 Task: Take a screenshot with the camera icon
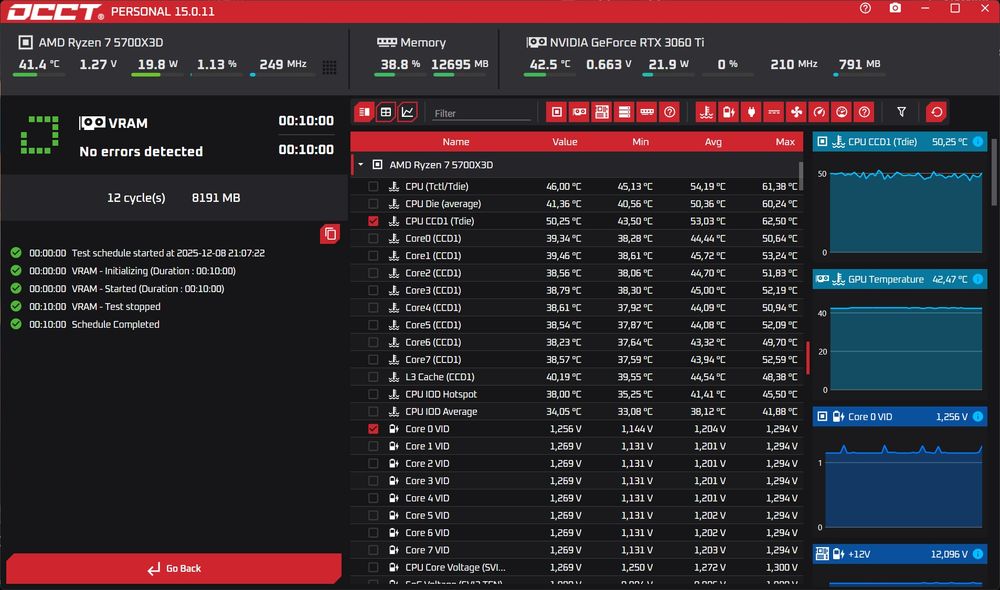click(x=895, y=8)
